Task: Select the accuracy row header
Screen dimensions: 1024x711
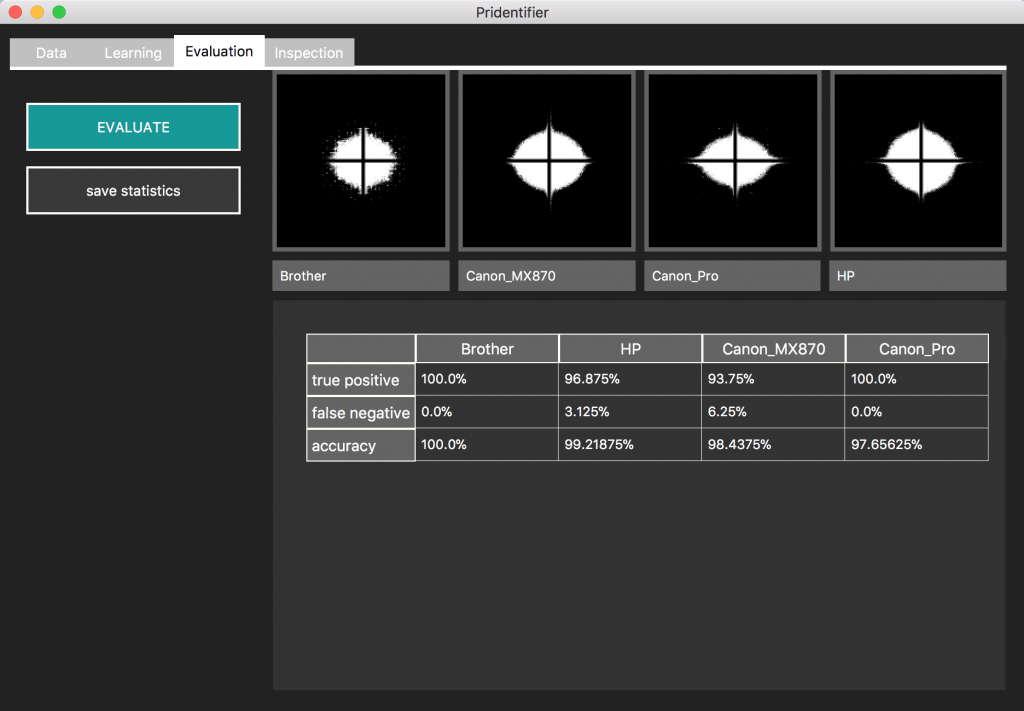Action: [x=360, y=445]
